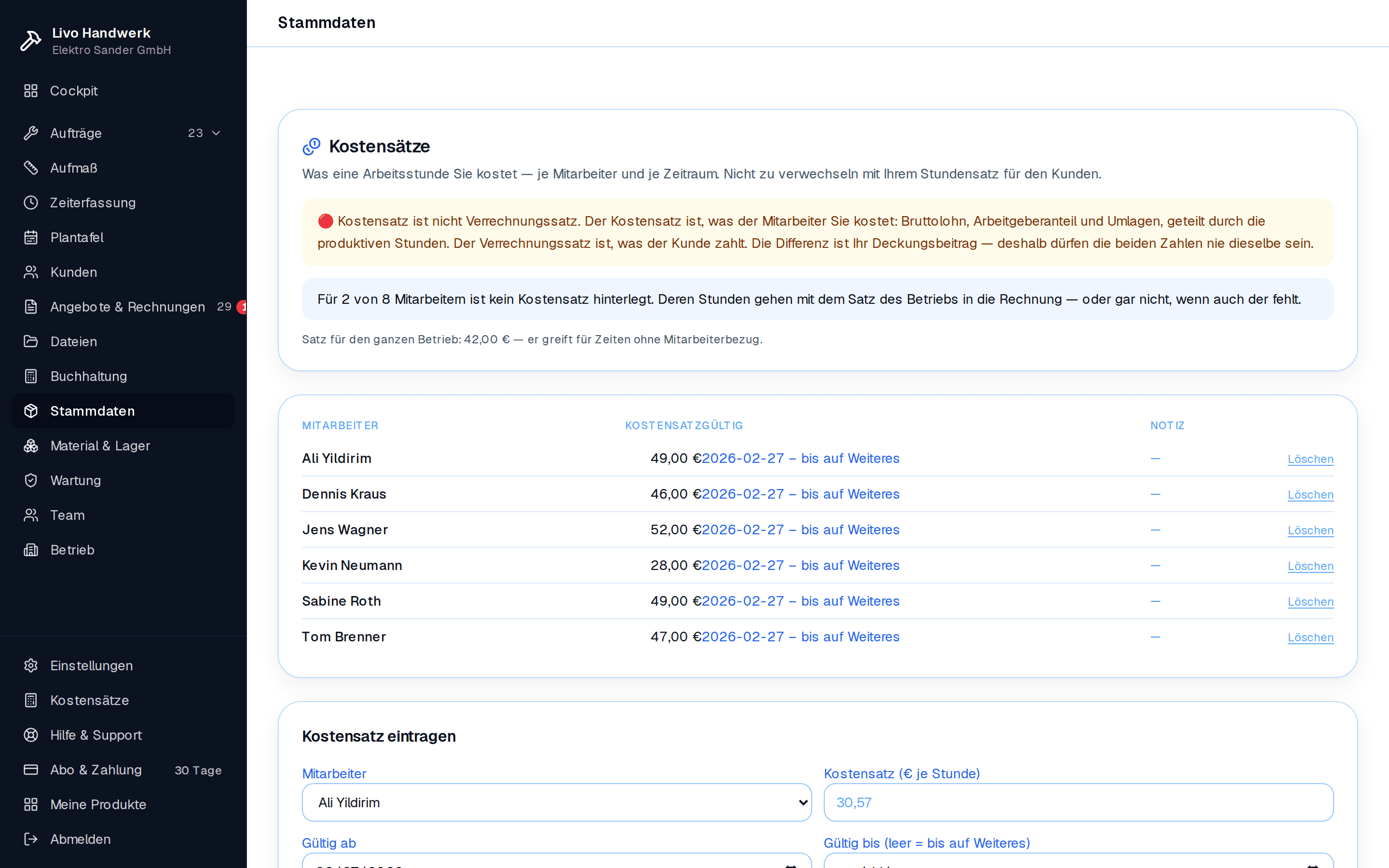The height and width of the screenshot is (868, 1389).
Task: Click the Dateien folder icon
Action: click(x=31, y=341)
